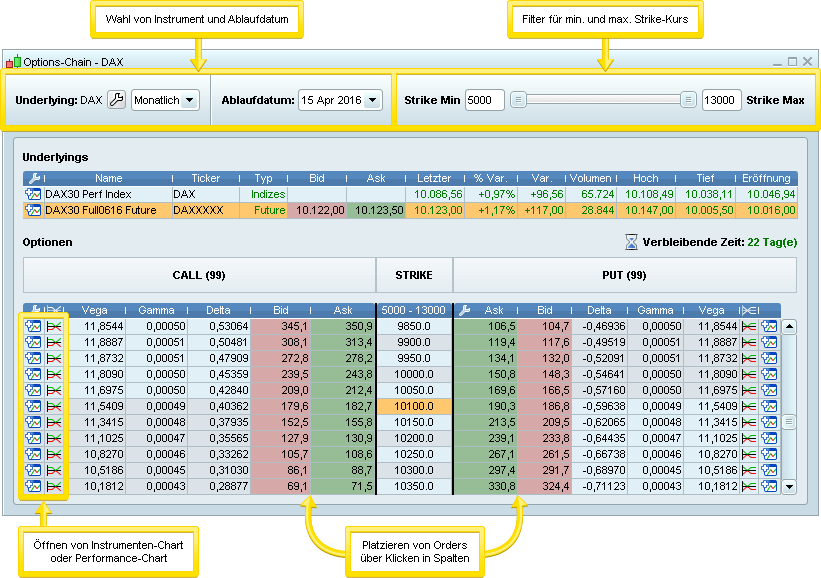Screen dimensions: 821x578
Task: Click call Bid 345,1 to place order
Action: coord(280,326)
